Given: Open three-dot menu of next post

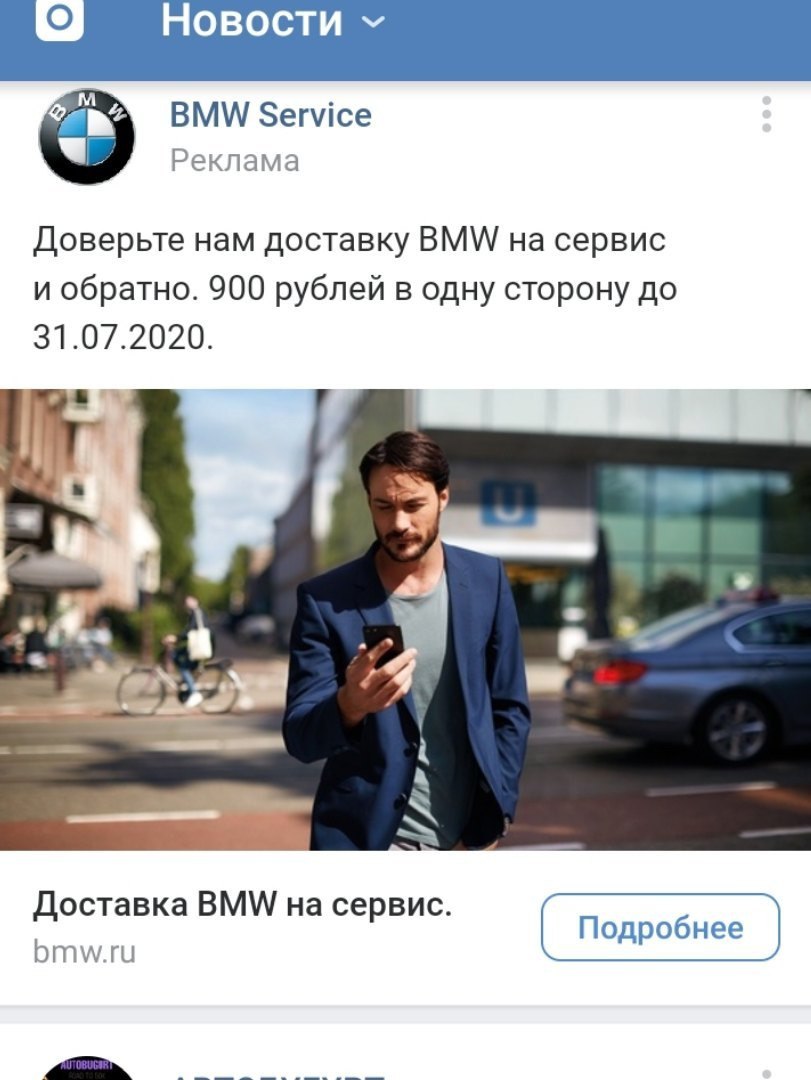Looking at the screenshot, I should pyautogui.click(x=766, y=1074).
